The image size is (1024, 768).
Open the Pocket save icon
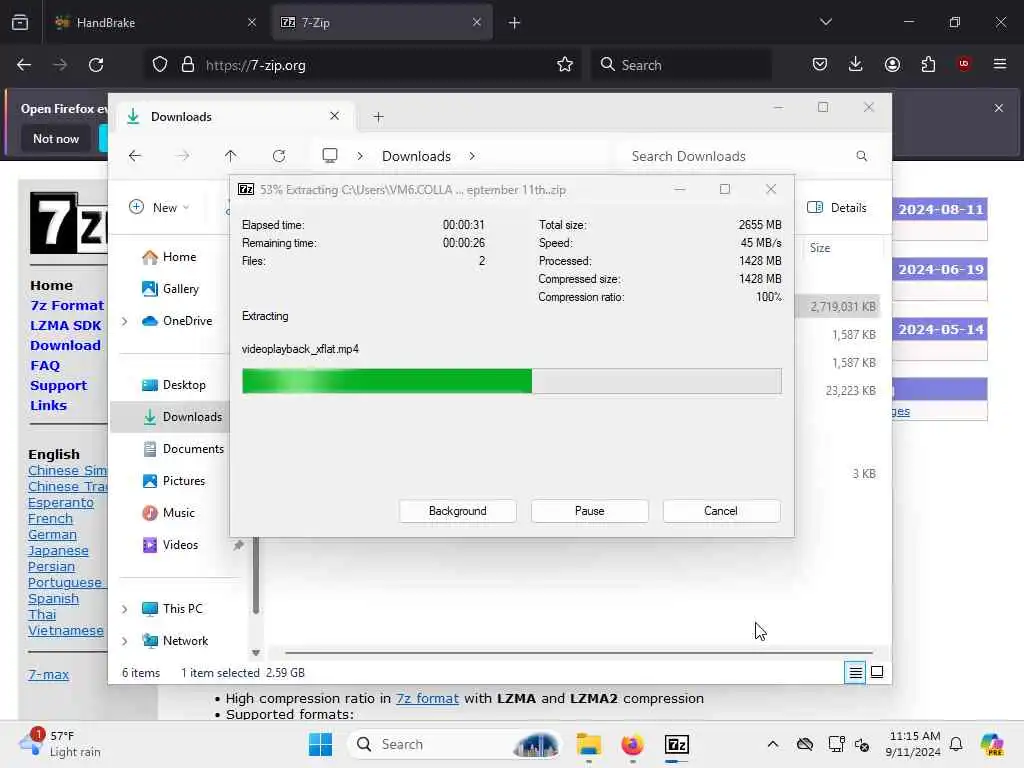pyautogui.click(x=820, y=64)
